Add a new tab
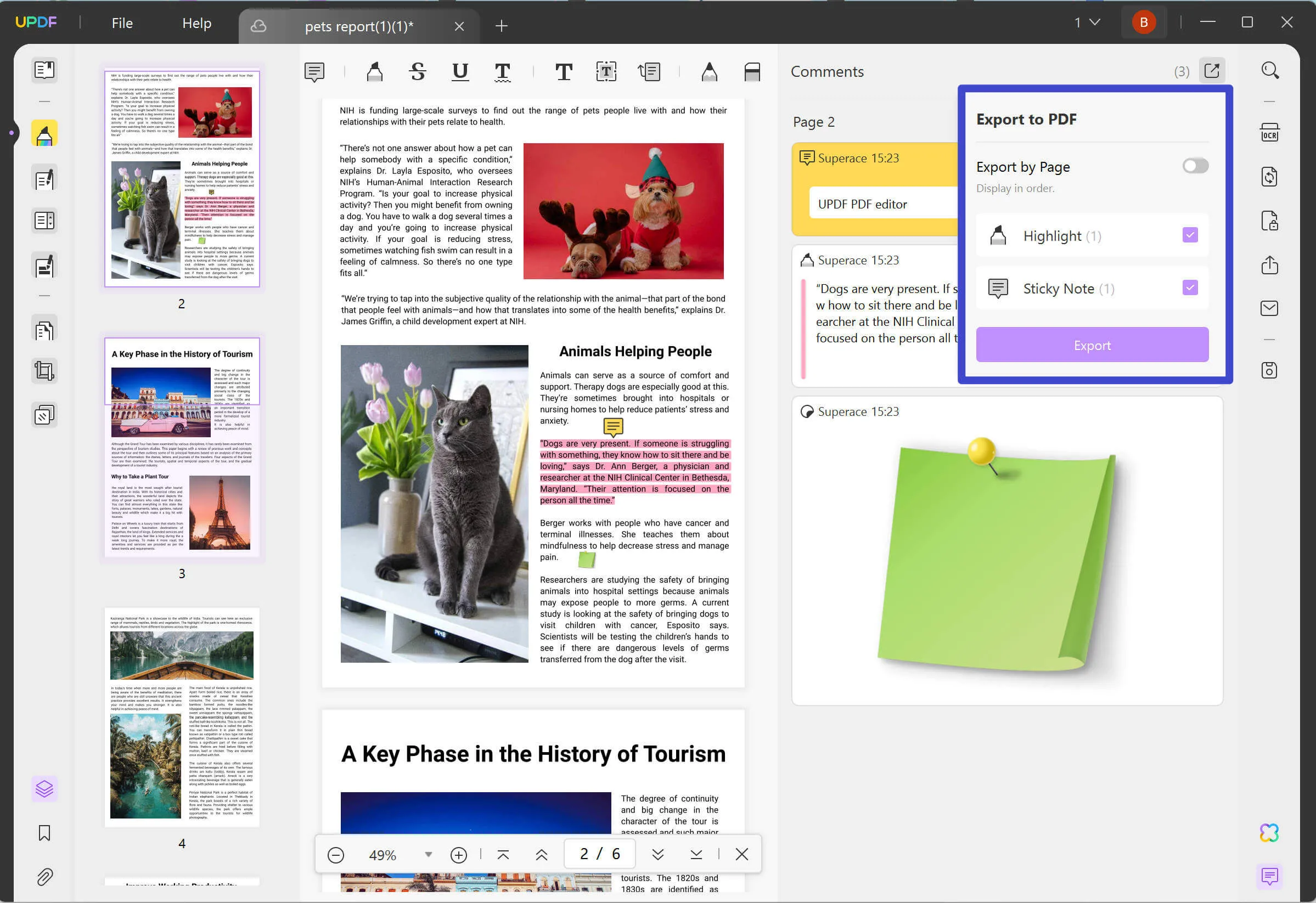The image size is (1316, 903). 501,26
